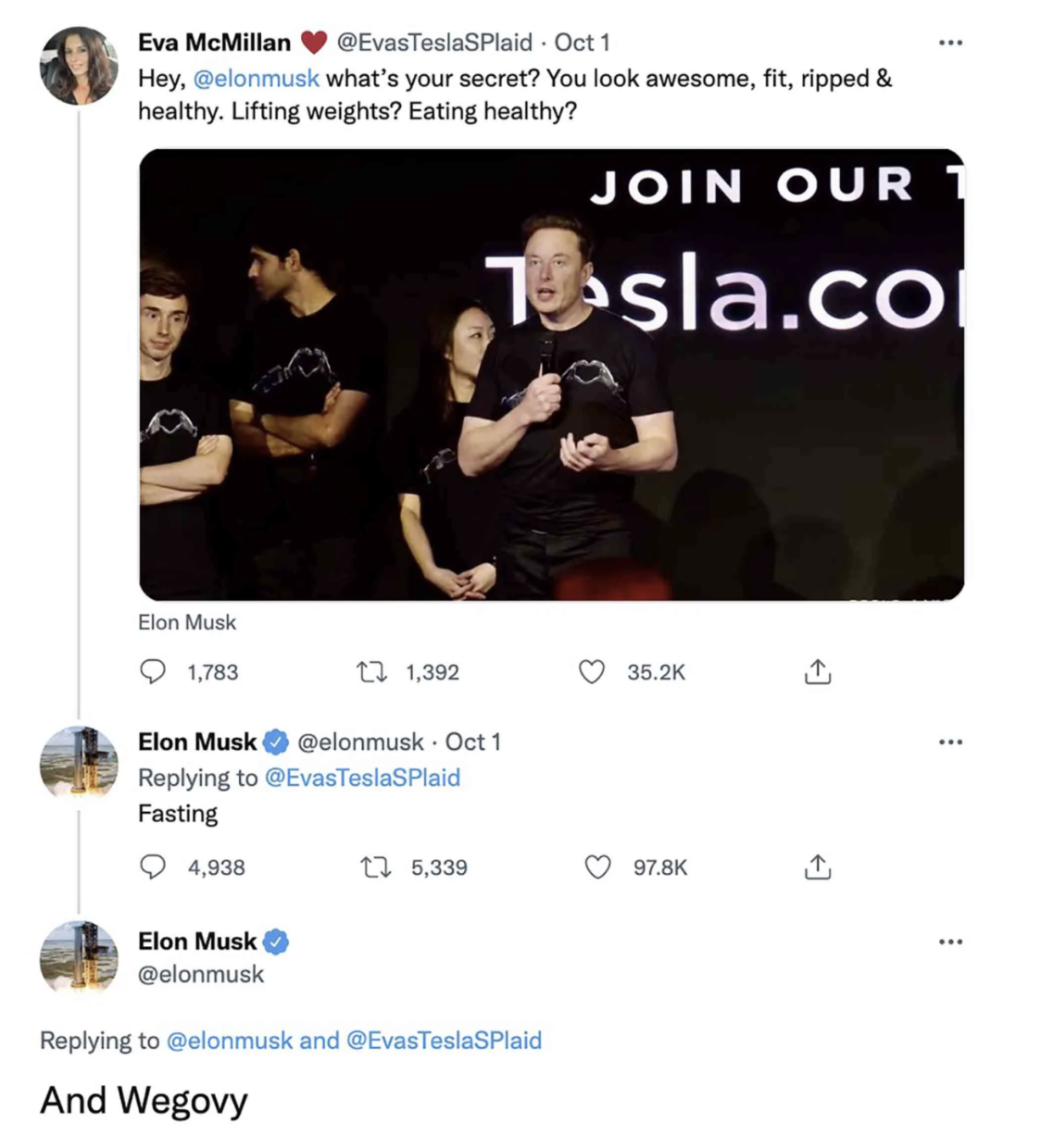Like the tweet with 35.2K likes
Screen dimensions: 1041x1148
tap(592, 671)
